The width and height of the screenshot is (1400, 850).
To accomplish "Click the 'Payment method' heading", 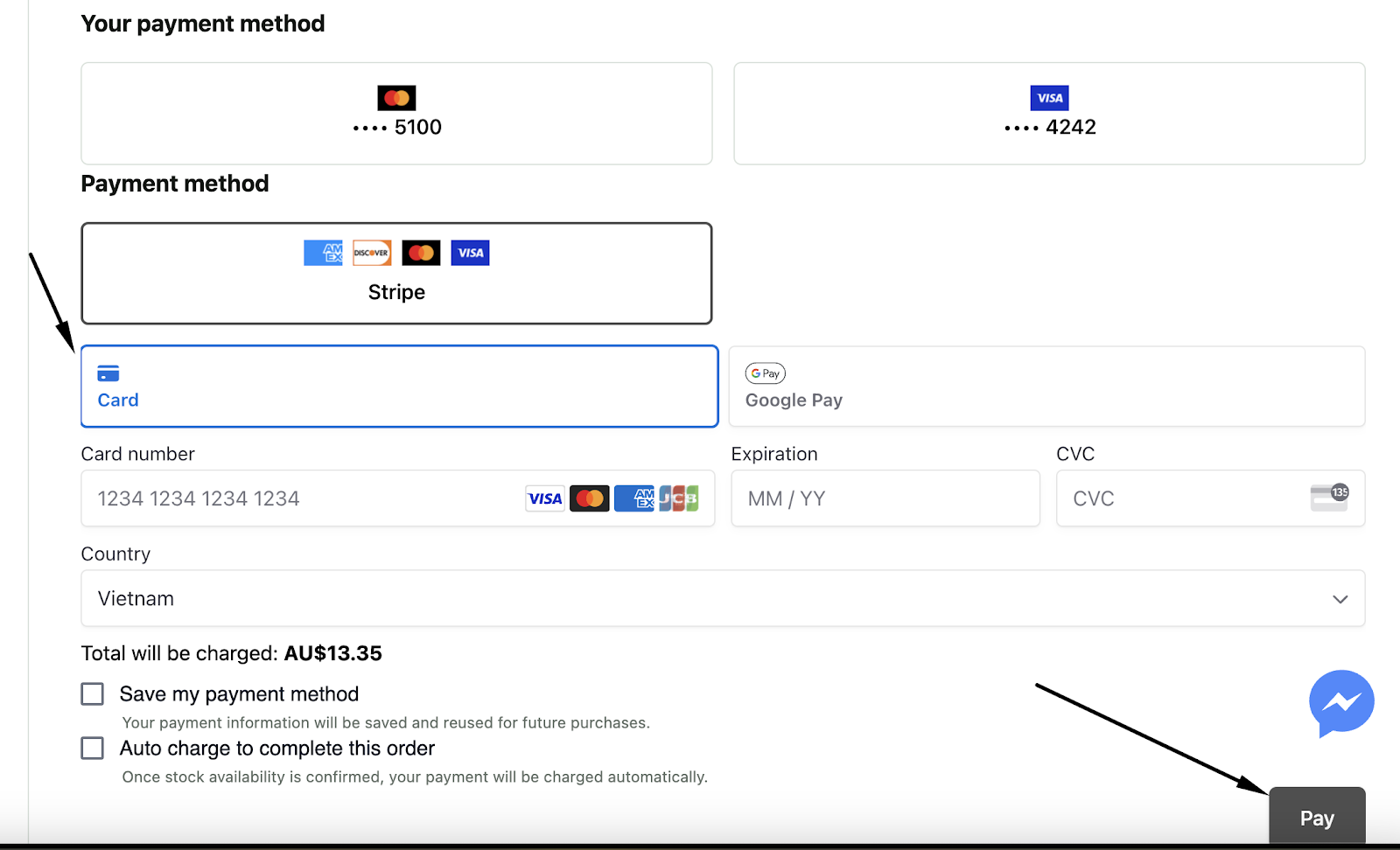I will point(175,184).
